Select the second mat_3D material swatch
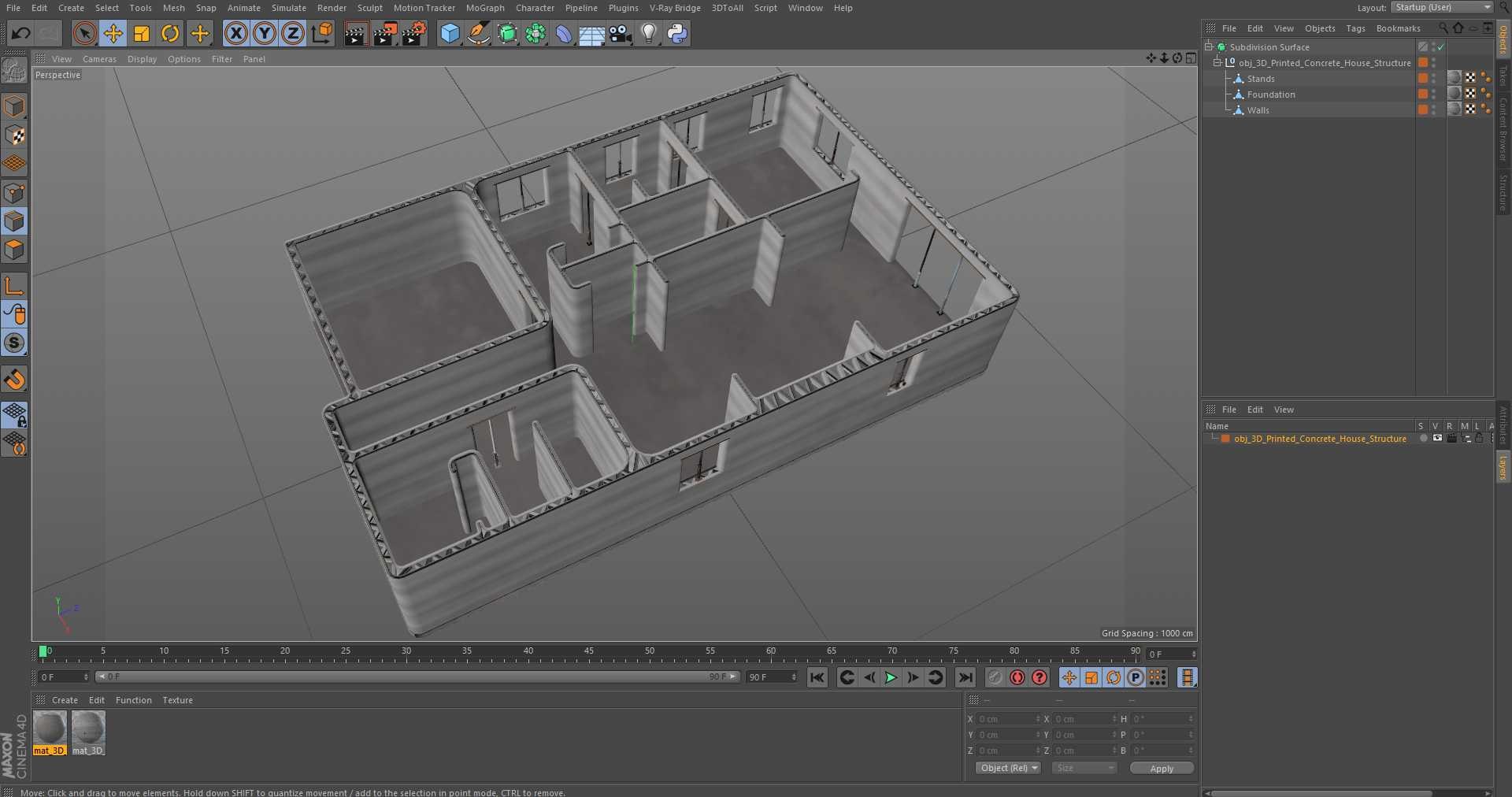 click(x=88, y=732)
